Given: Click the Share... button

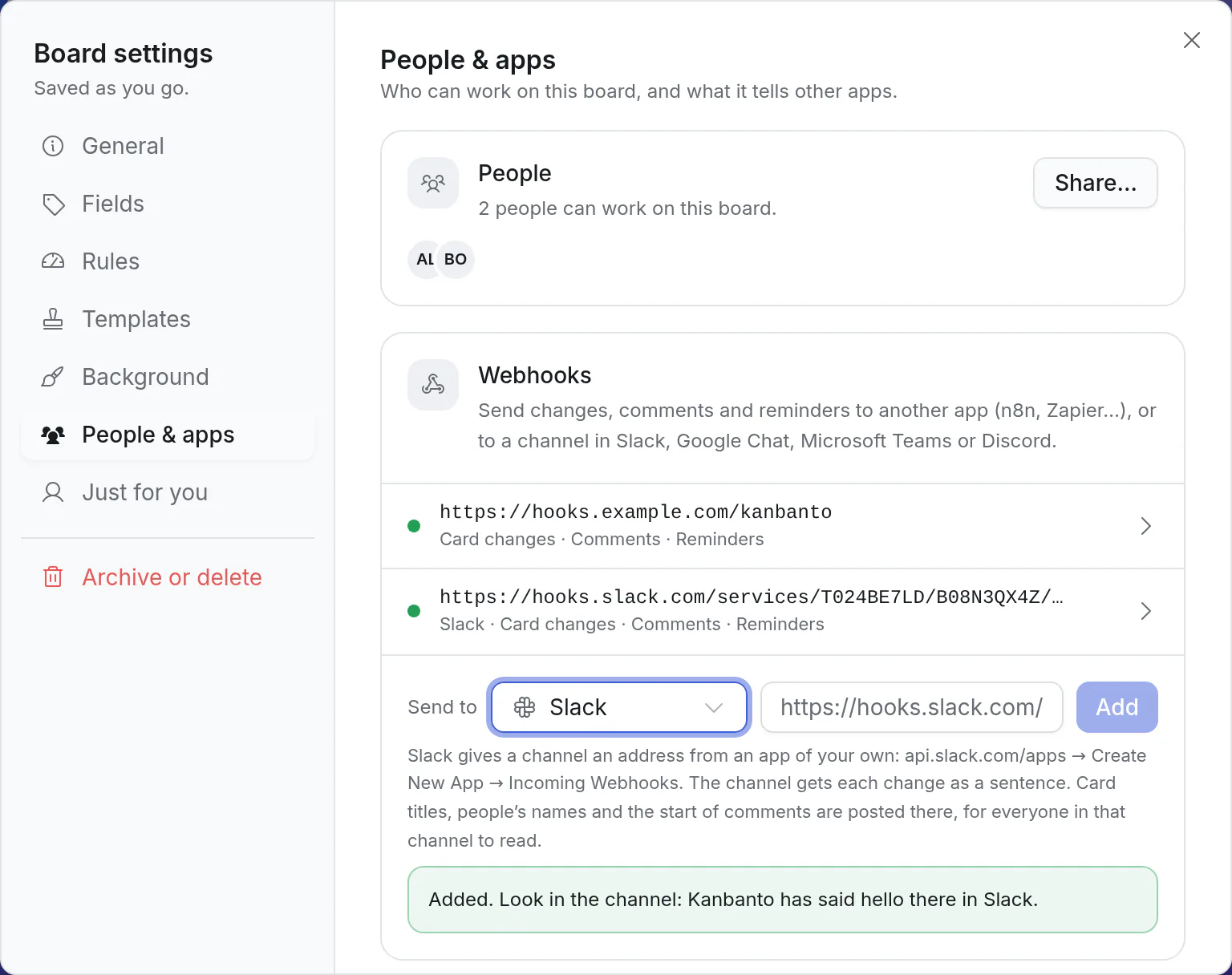Looking at the screenshot, I should [x=1096, y=183].
